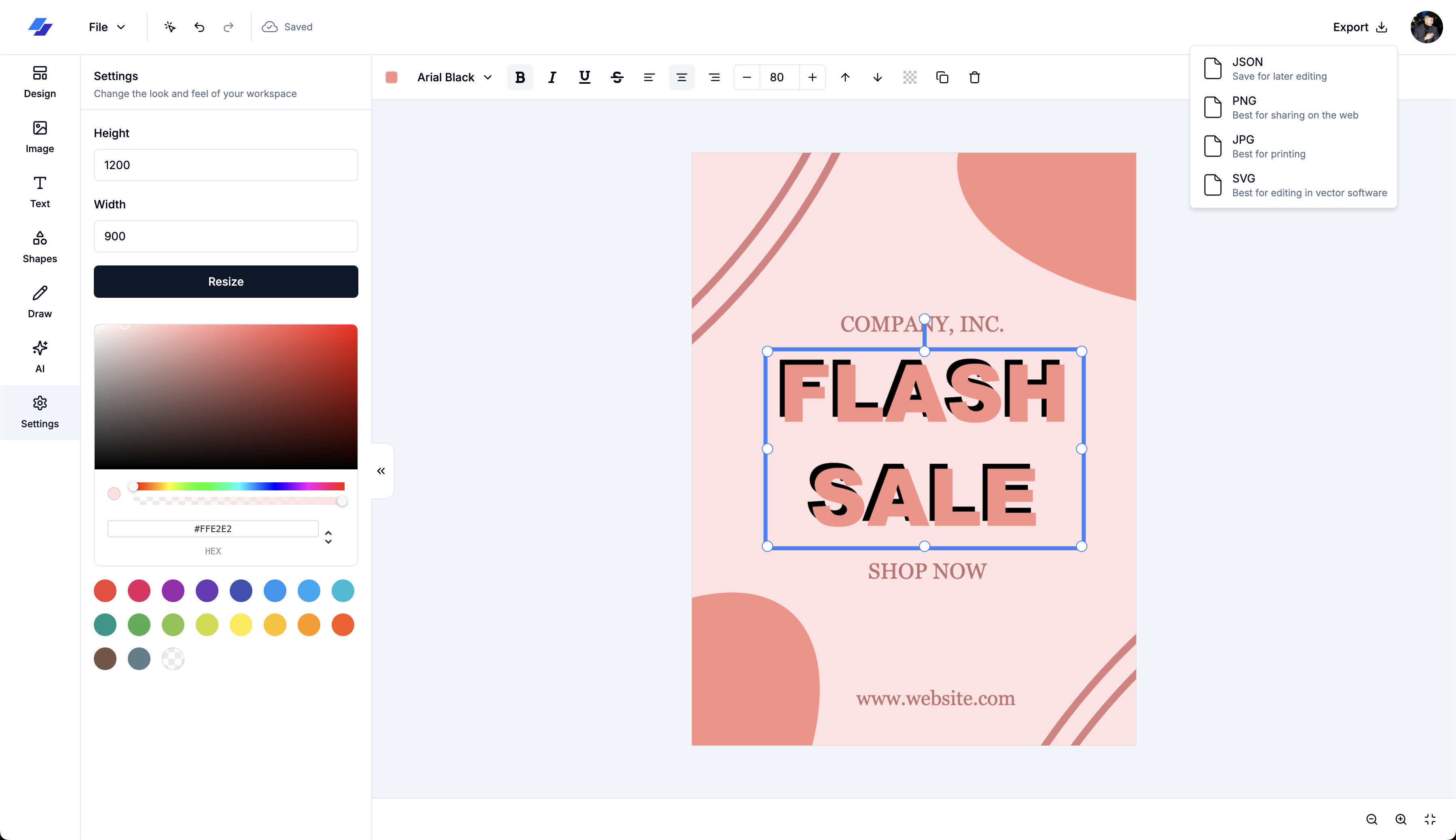Open the Text panel in the sidebar
The image size is (1456, 840).
coord(39,191)
